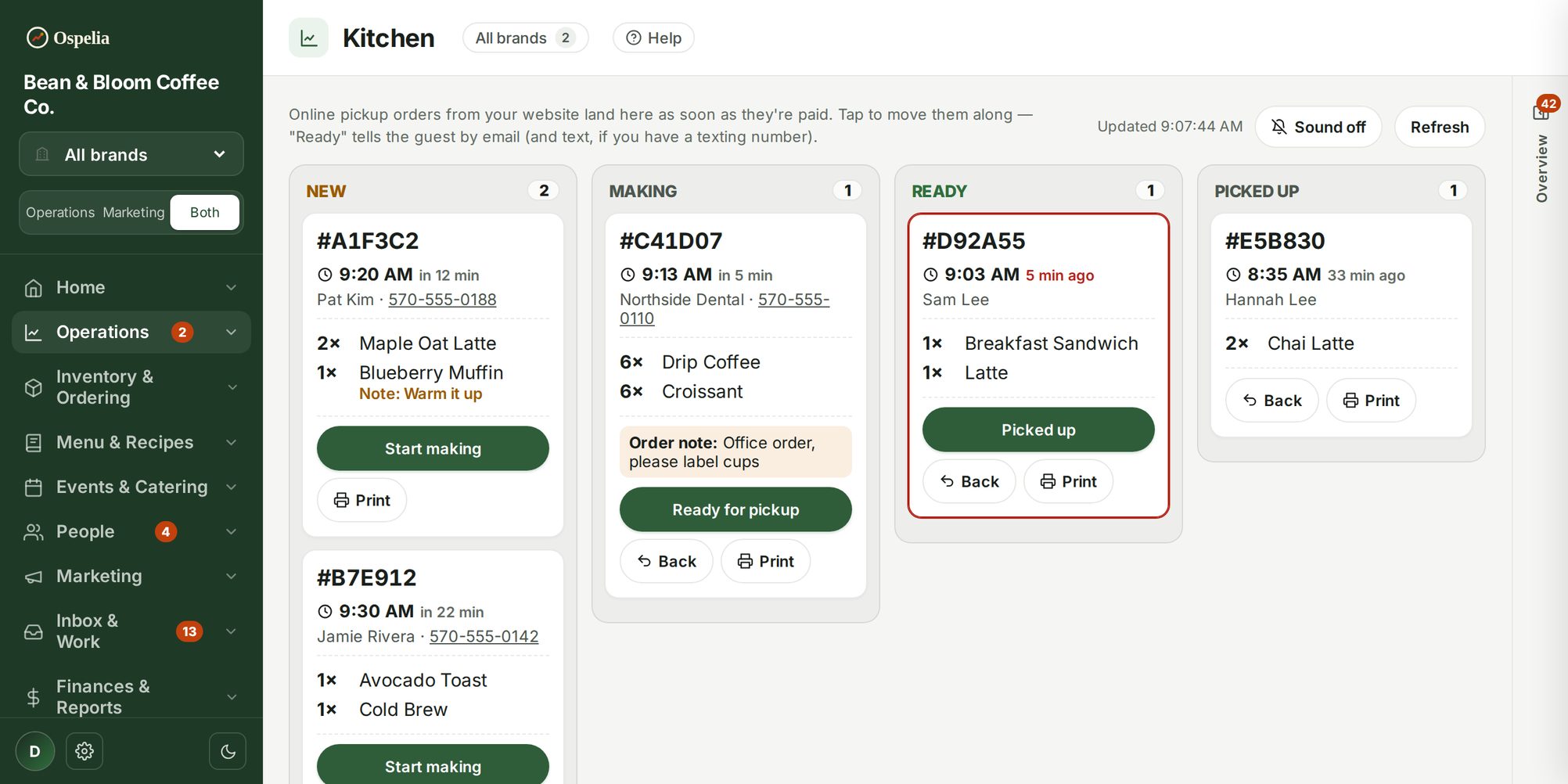This screenshot has height=784, width=1568.
Task: Call Jamie Rivera at 570-555-0142
Action: (484, 637)
